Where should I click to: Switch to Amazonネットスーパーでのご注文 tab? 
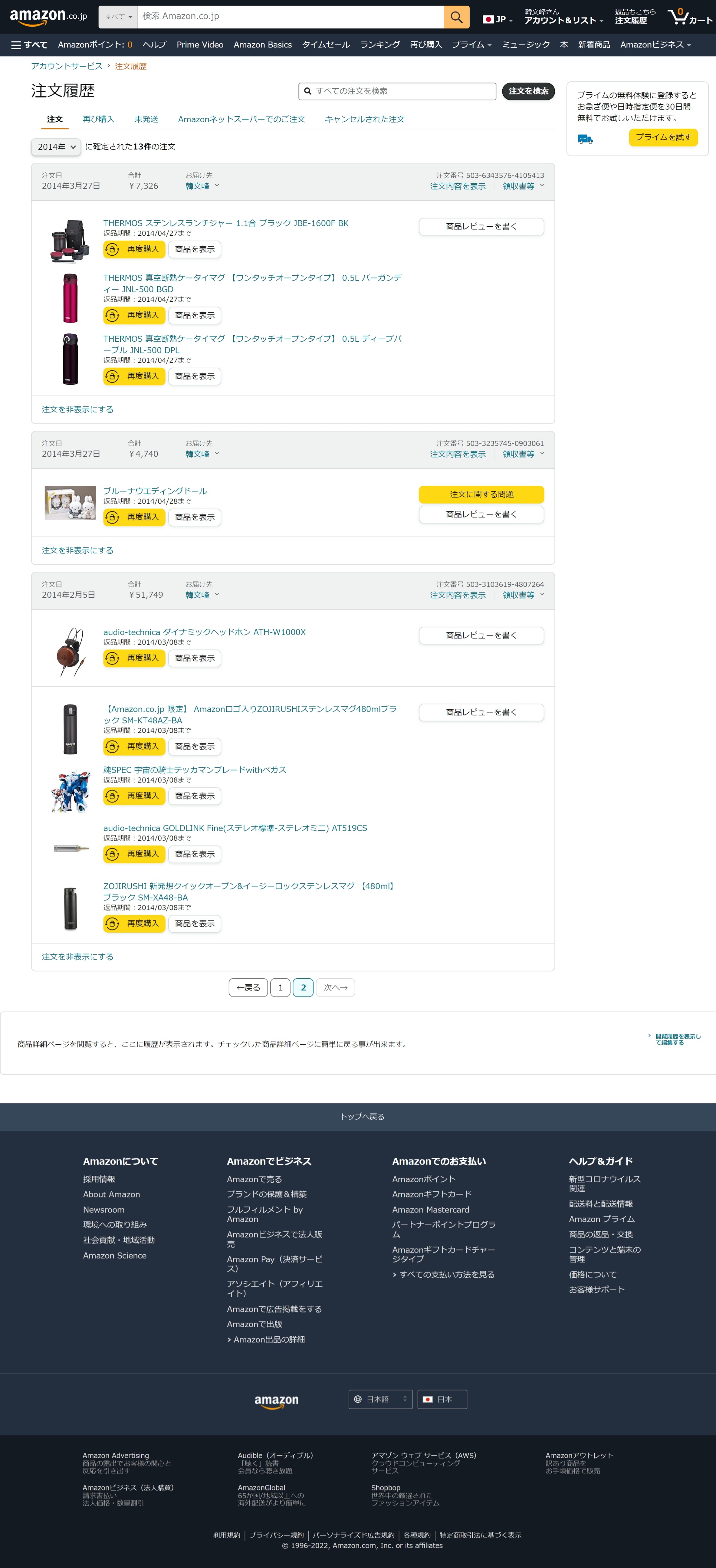[x=241, y=119]
